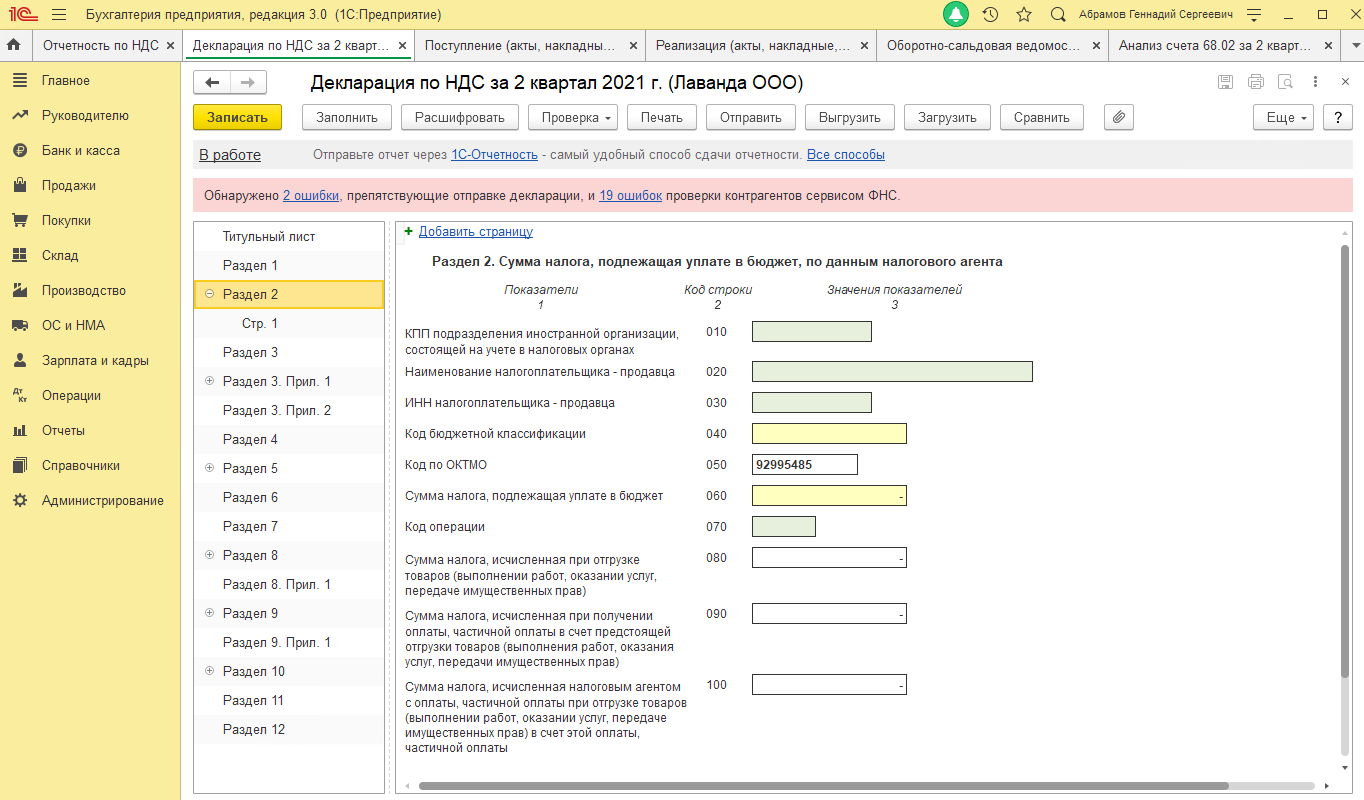Open favorites star icon

1023,15
